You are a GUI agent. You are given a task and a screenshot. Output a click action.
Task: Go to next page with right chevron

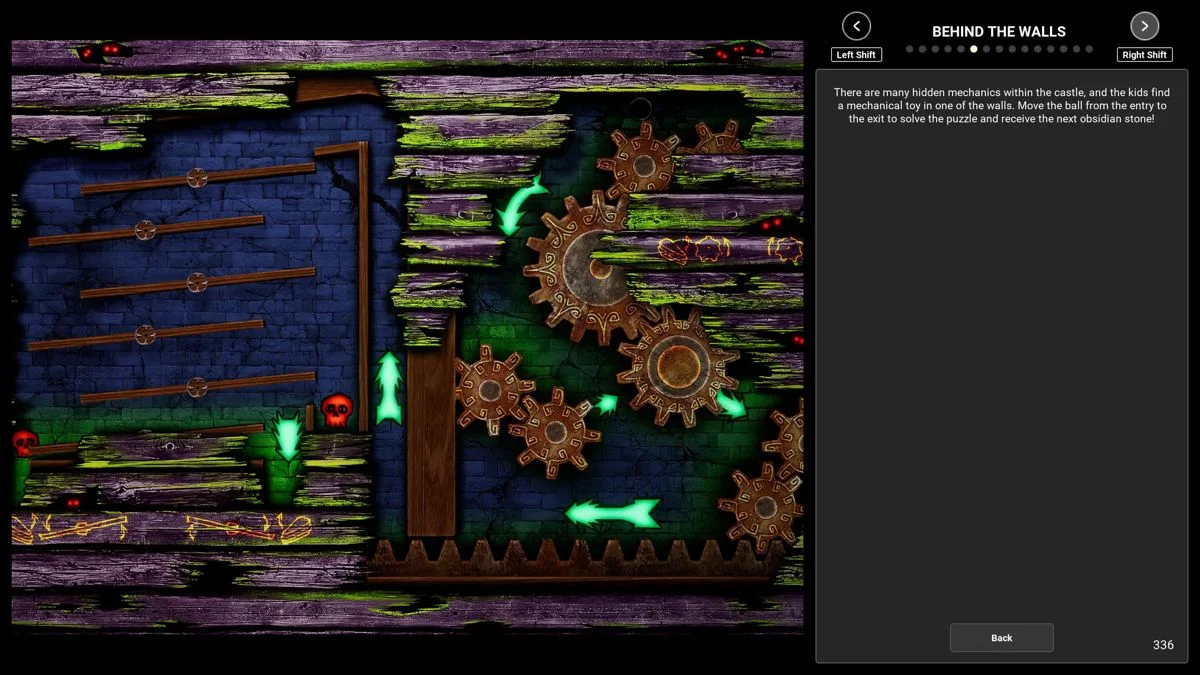(1144, 26)
